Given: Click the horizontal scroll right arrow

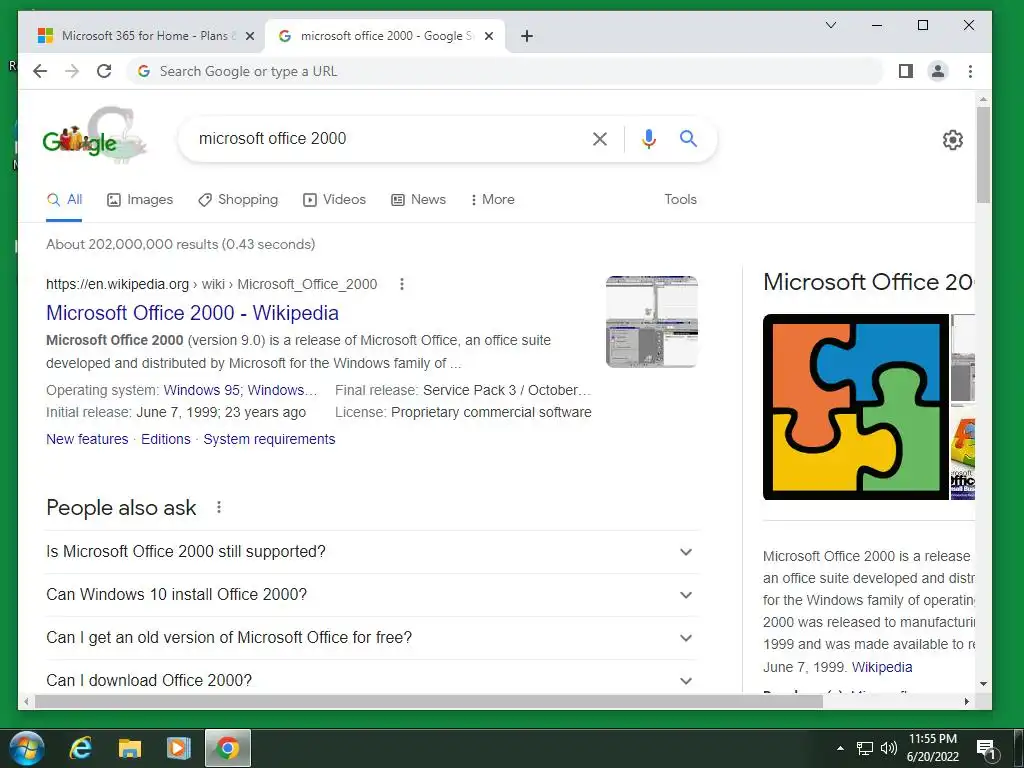Looking at the screenshot, I should pyautogui.click(x=967, y=701).
